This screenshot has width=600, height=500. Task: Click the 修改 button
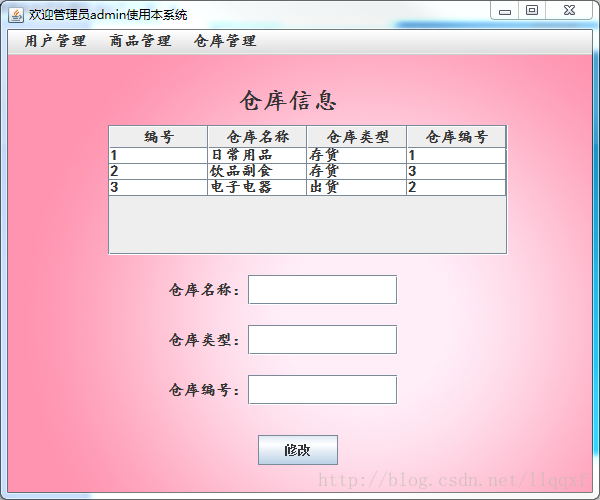[x=298, y=450]
